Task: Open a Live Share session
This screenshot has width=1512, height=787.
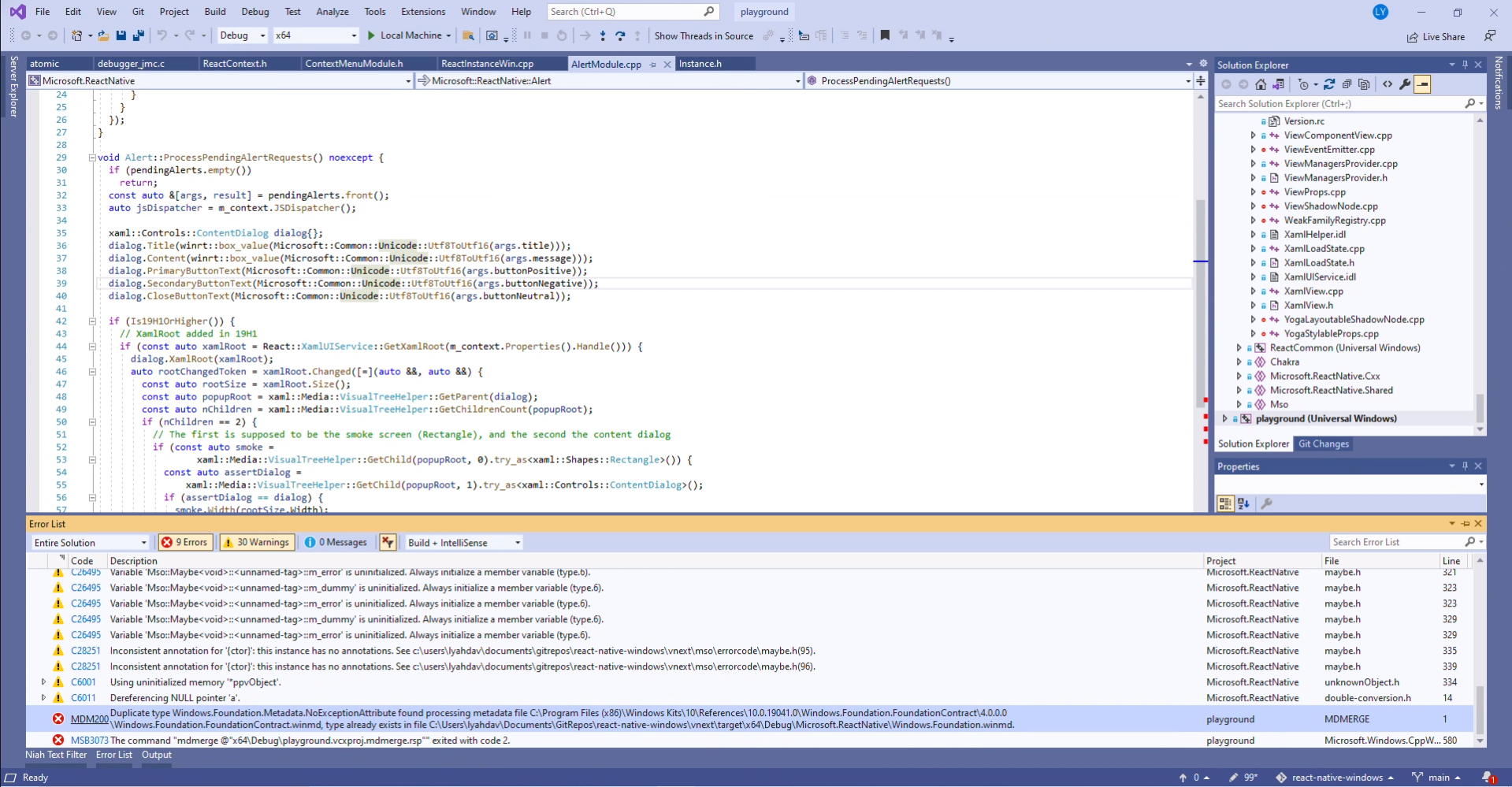Action: click(x=1437, y=37)
